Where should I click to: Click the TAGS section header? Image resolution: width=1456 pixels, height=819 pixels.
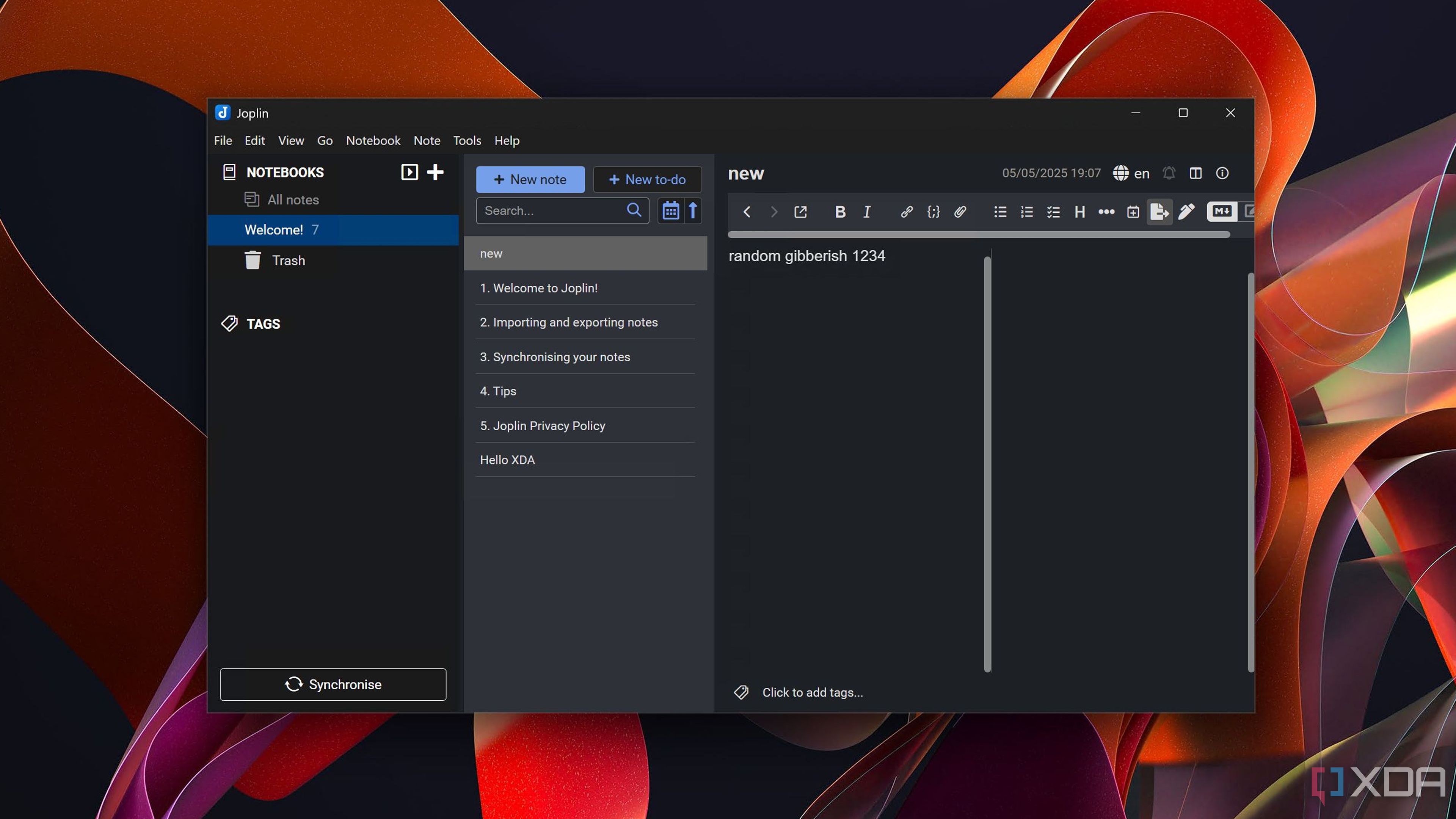[263, 324]
